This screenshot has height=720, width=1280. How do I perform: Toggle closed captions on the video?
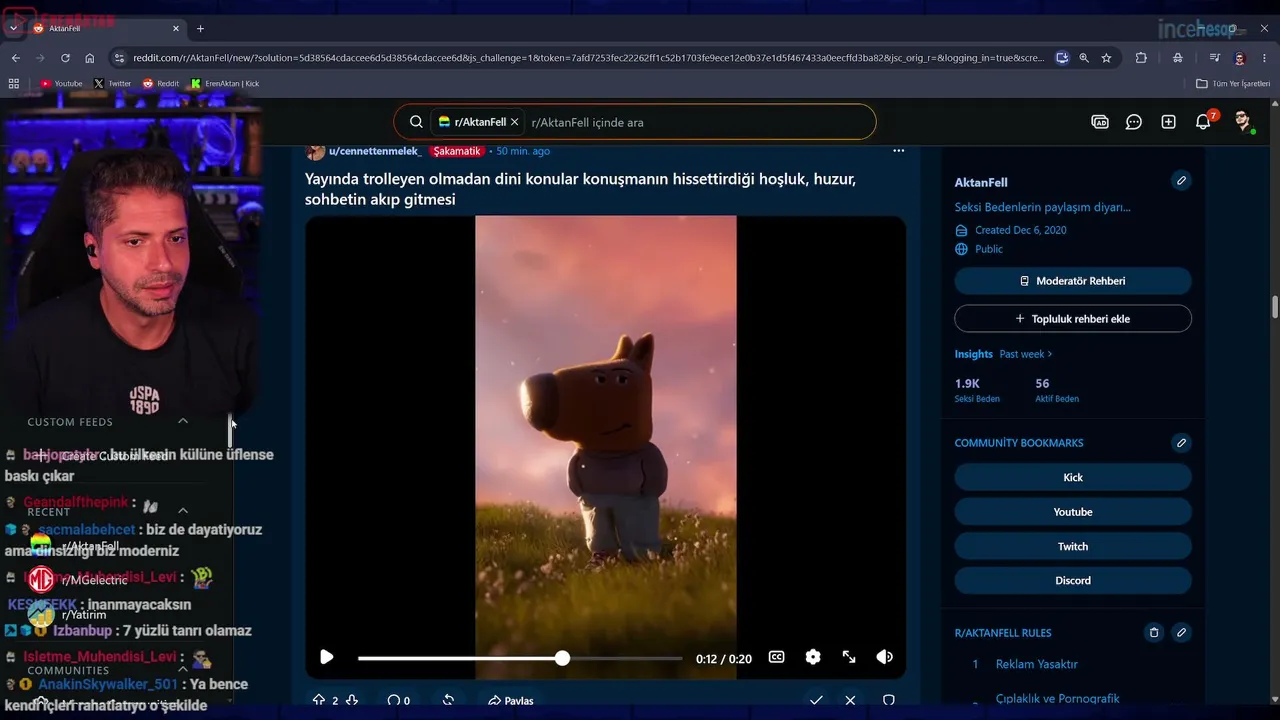tap(776, 657)
